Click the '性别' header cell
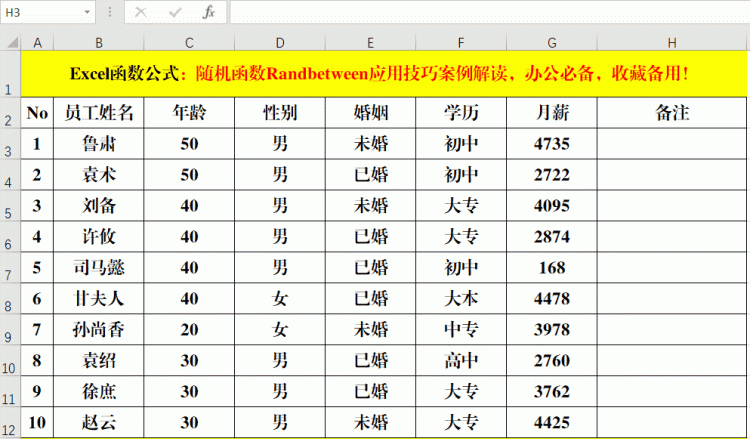750x439 pixels. 280,113
